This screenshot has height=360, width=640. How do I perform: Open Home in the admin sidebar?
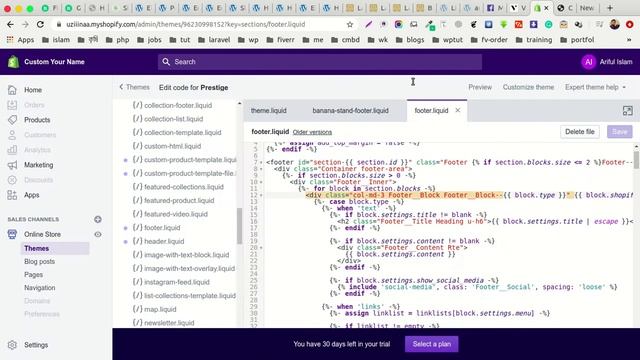click(x=33, y=90)
